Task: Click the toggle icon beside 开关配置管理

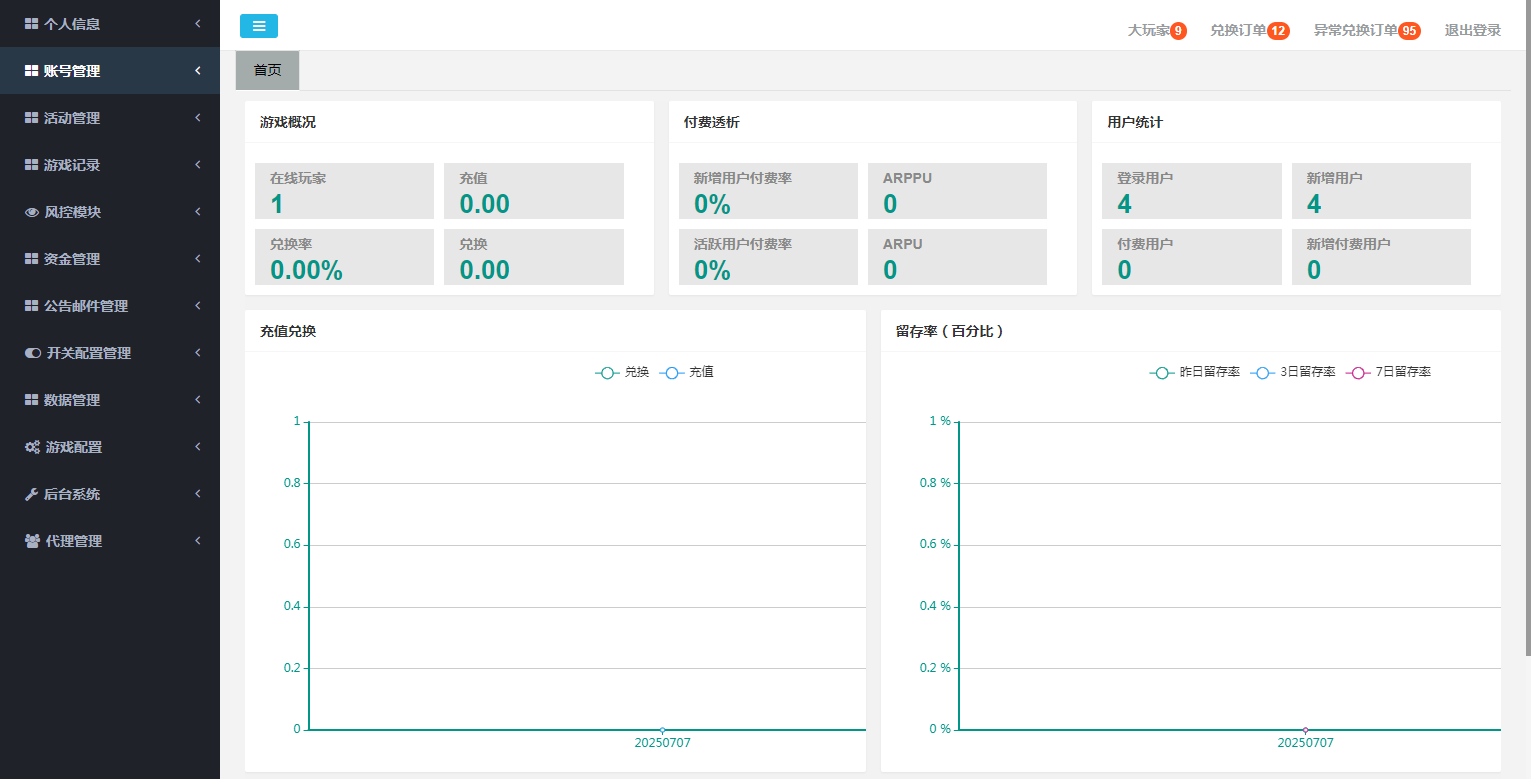Action: click(33, 353)
